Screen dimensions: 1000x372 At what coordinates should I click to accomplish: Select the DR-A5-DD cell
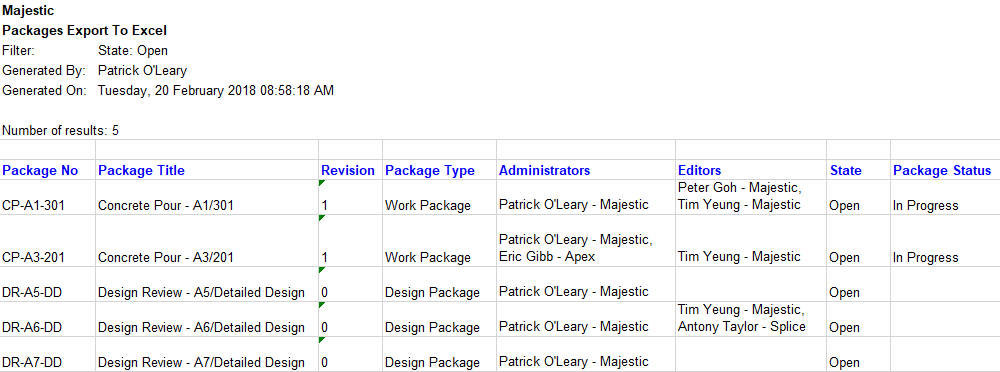coord(47,285)
